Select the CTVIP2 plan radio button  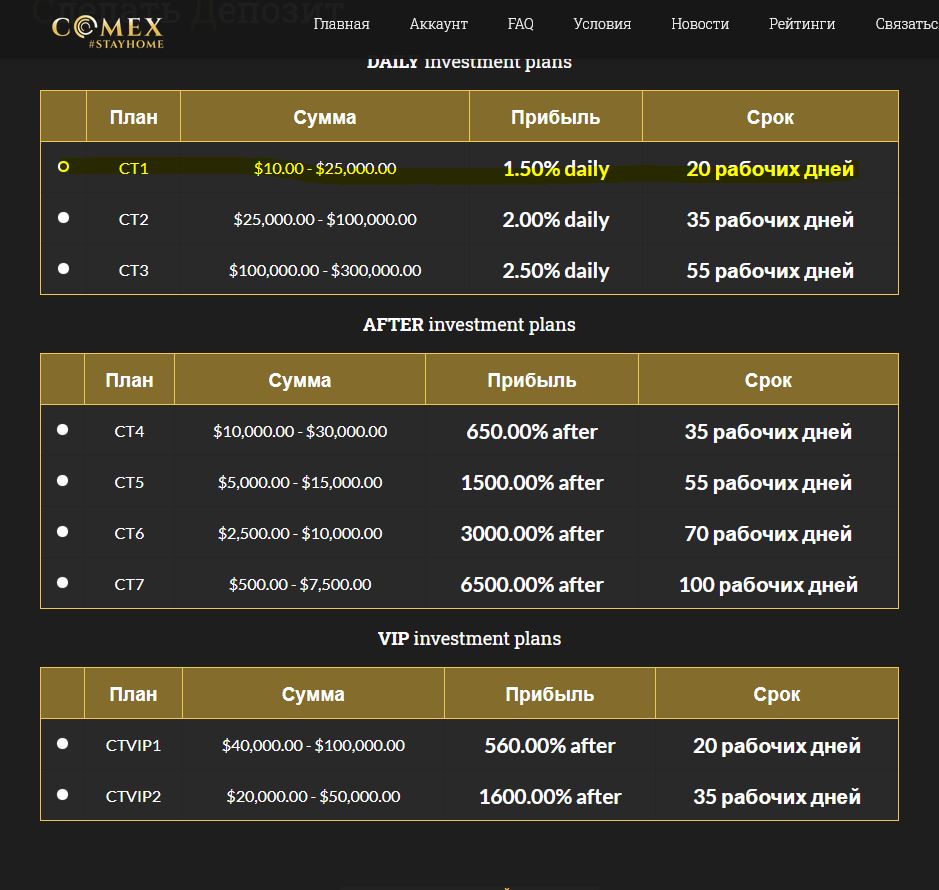click(63, 794)
